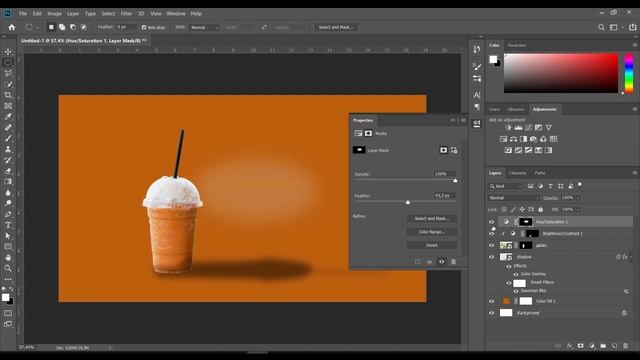Select the Clone Stamp tool
The width and height of the screenshot is (640, 360).
pyautogui.click(x=8, y=149)
